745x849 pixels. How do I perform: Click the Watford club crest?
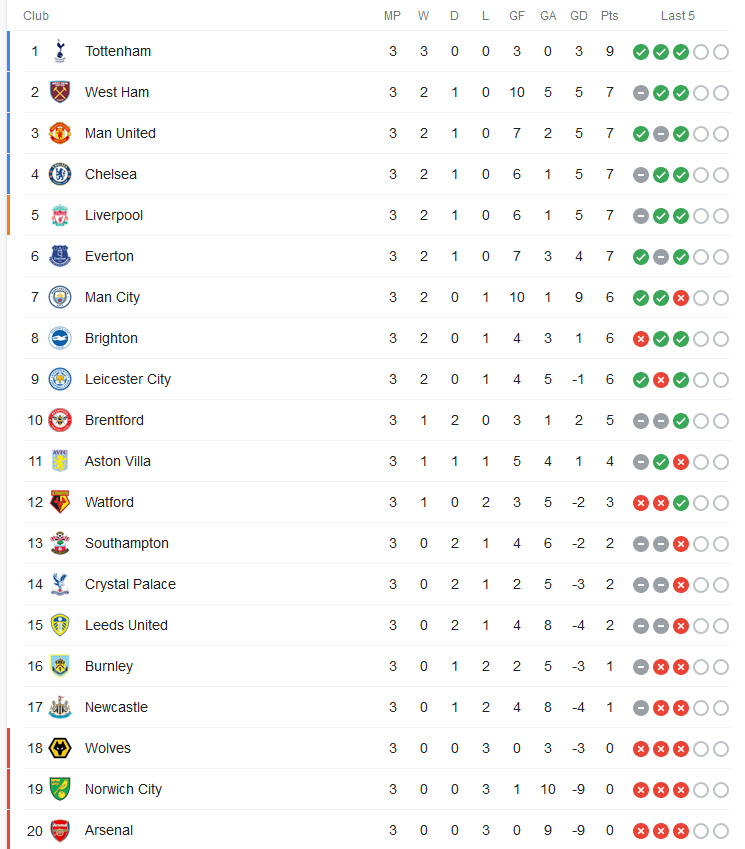pos(60,502)
